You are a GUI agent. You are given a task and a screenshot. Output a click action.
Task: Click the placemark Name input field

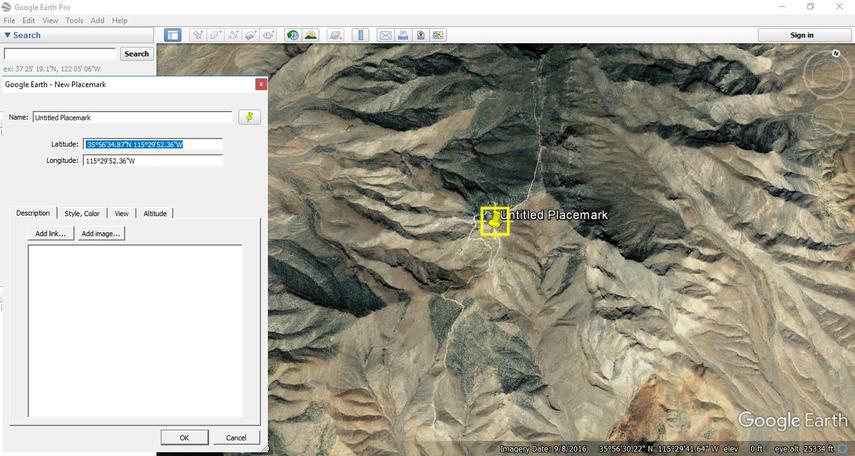coord(132,118)
